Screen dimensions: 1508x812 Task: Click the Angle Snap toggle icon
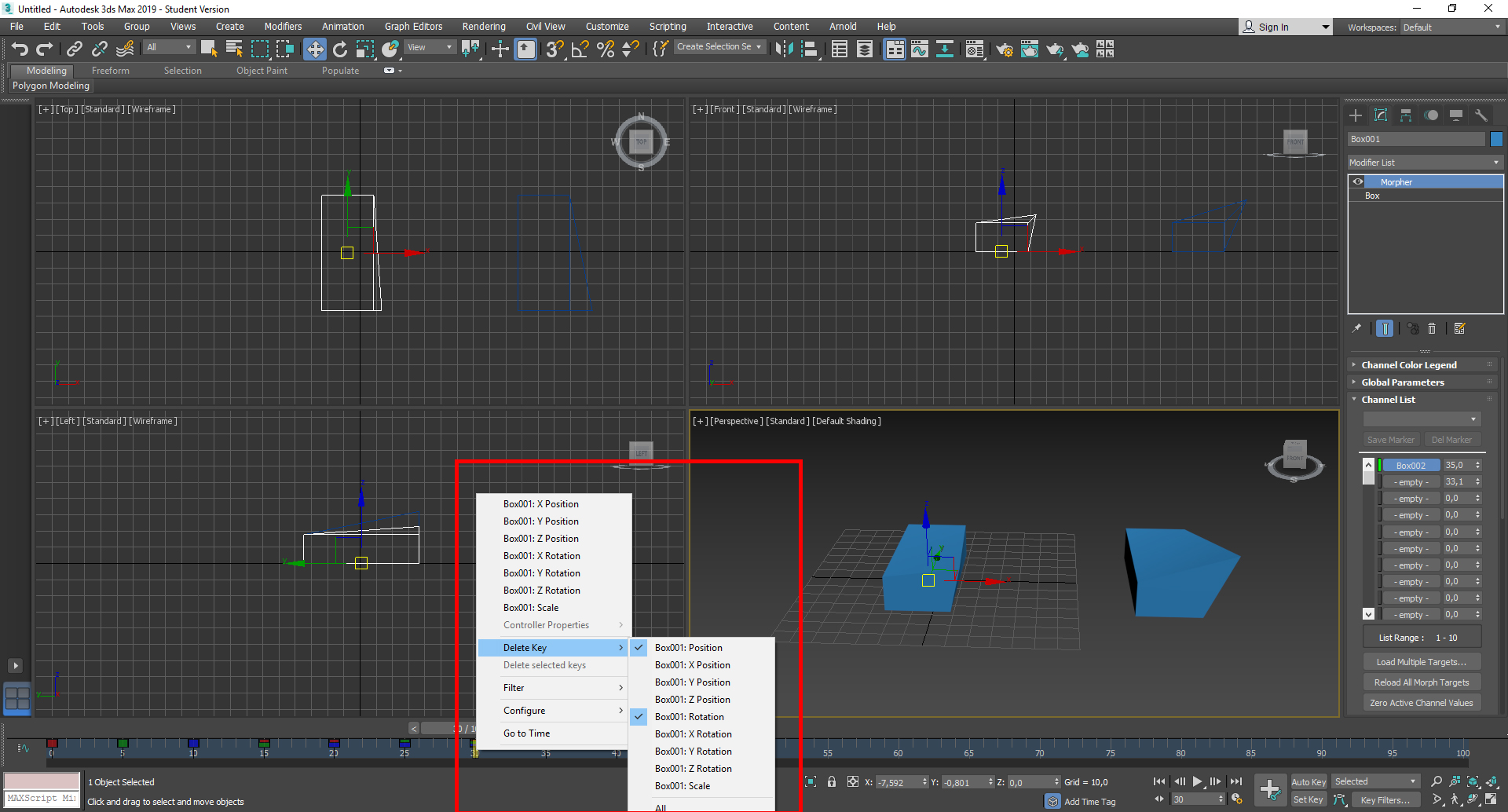pos(580,49)
